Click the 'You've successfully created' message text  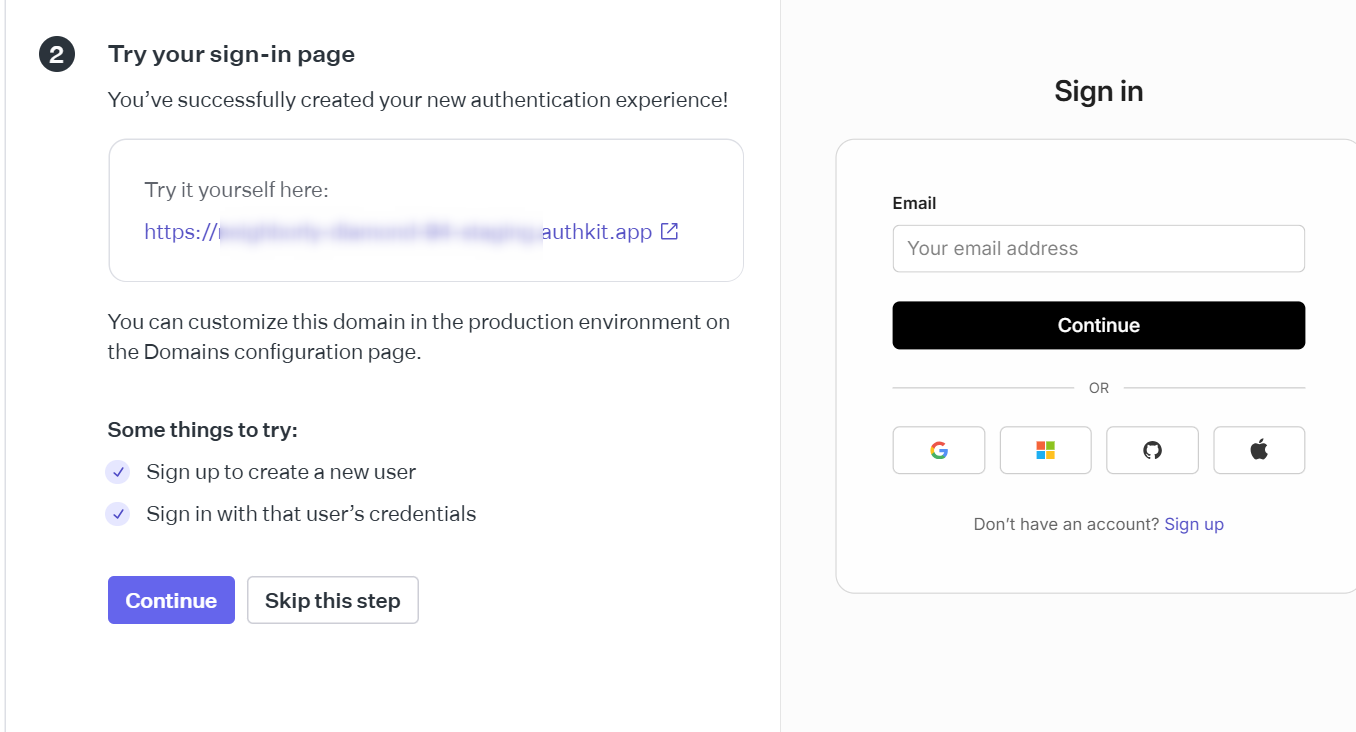click(418, 100)
